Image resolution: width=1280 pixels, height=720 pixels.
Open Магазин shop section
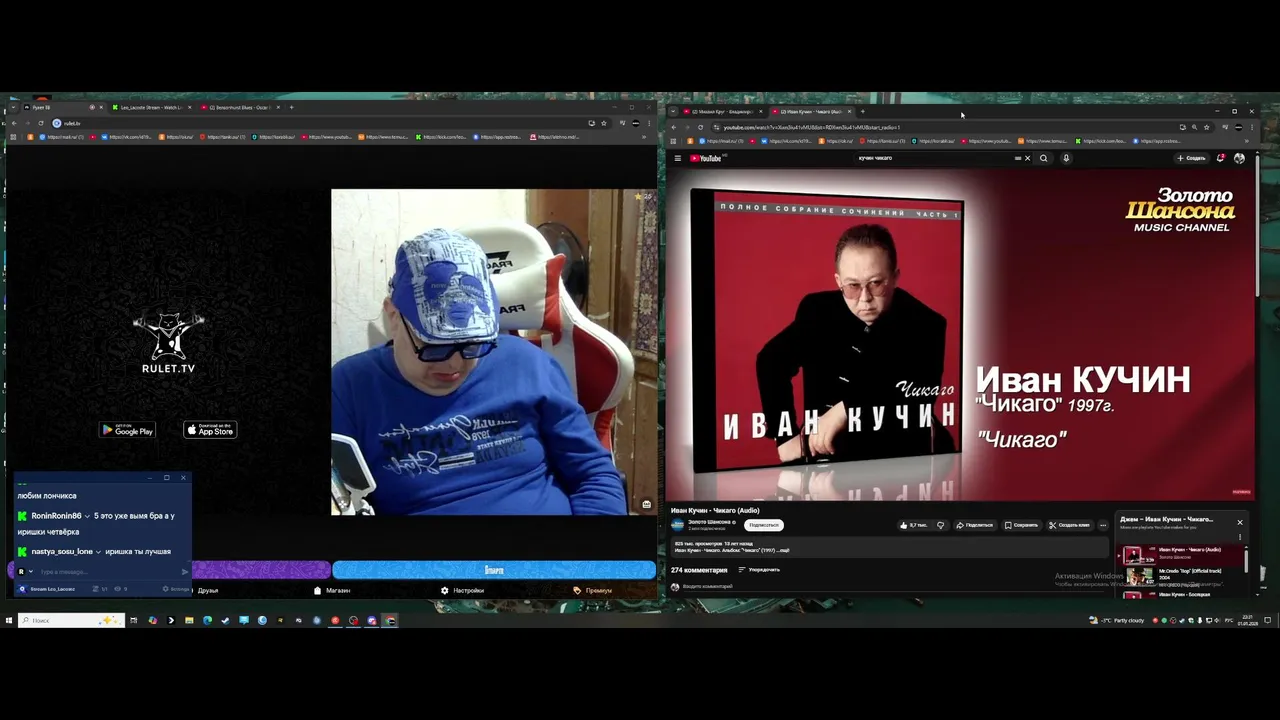[332, 590]
